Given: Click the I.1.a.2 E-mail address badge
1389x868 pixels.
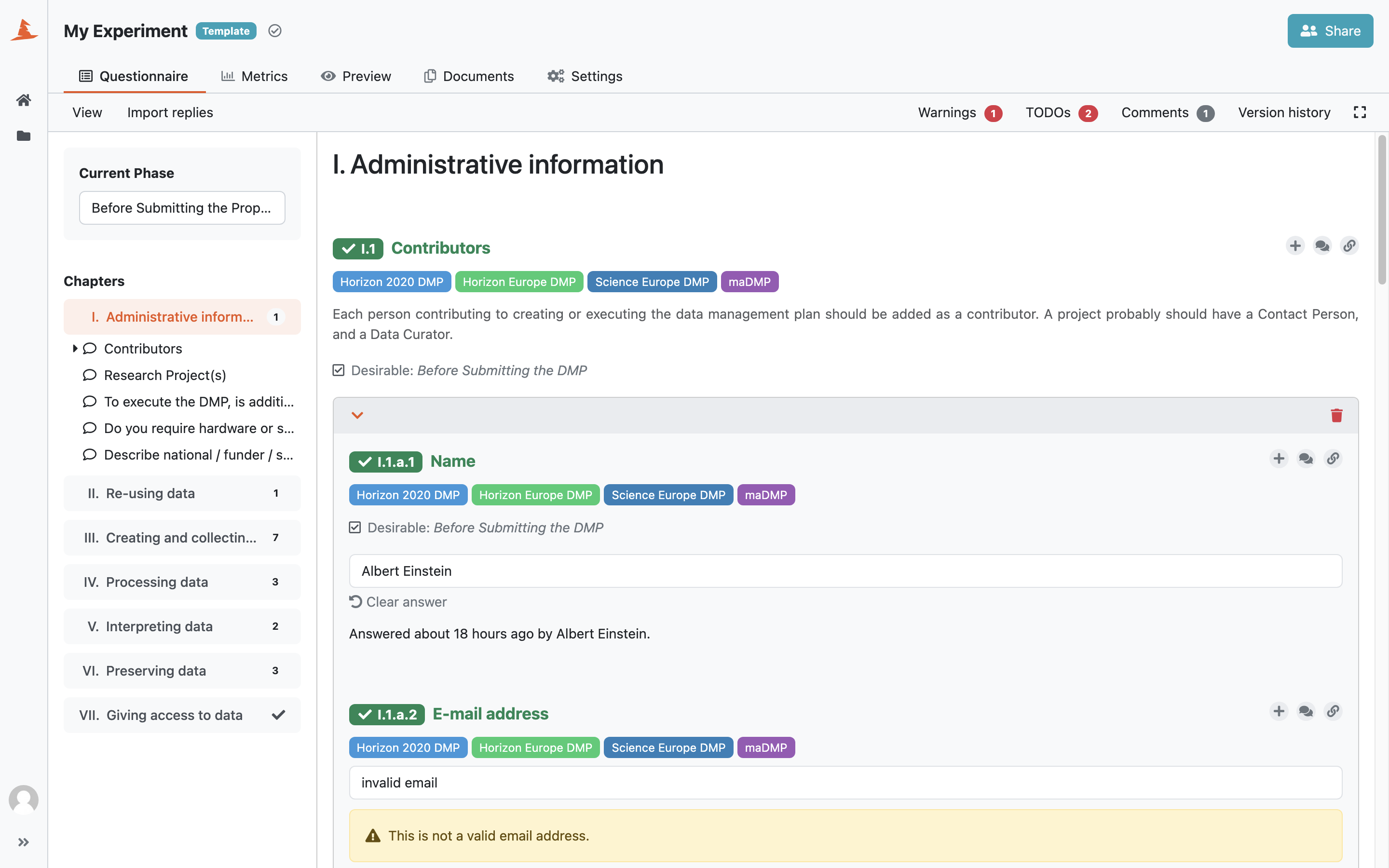Looking at the screenshot, I should 387,714.
